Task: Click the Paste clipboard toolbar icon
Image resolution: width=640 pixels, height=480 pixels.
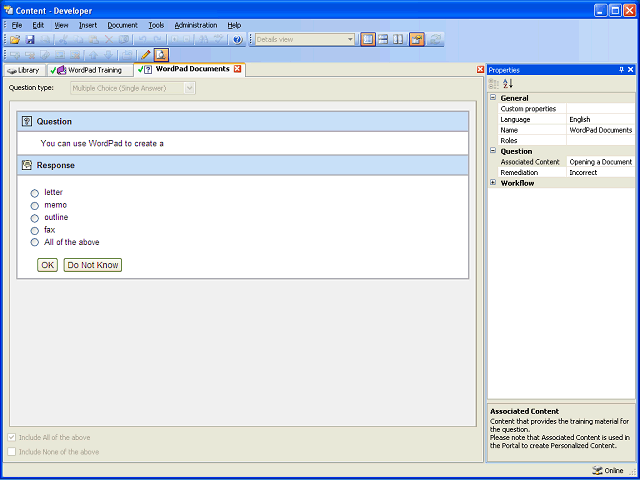Action: pos(93,40)
